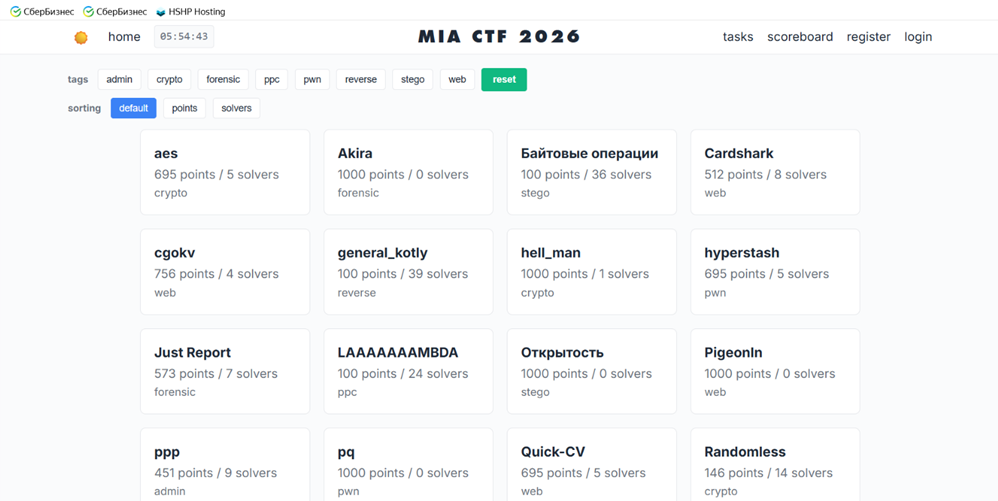
Task: Open second СберБизнес bookmark
Action: click(115, 11)
